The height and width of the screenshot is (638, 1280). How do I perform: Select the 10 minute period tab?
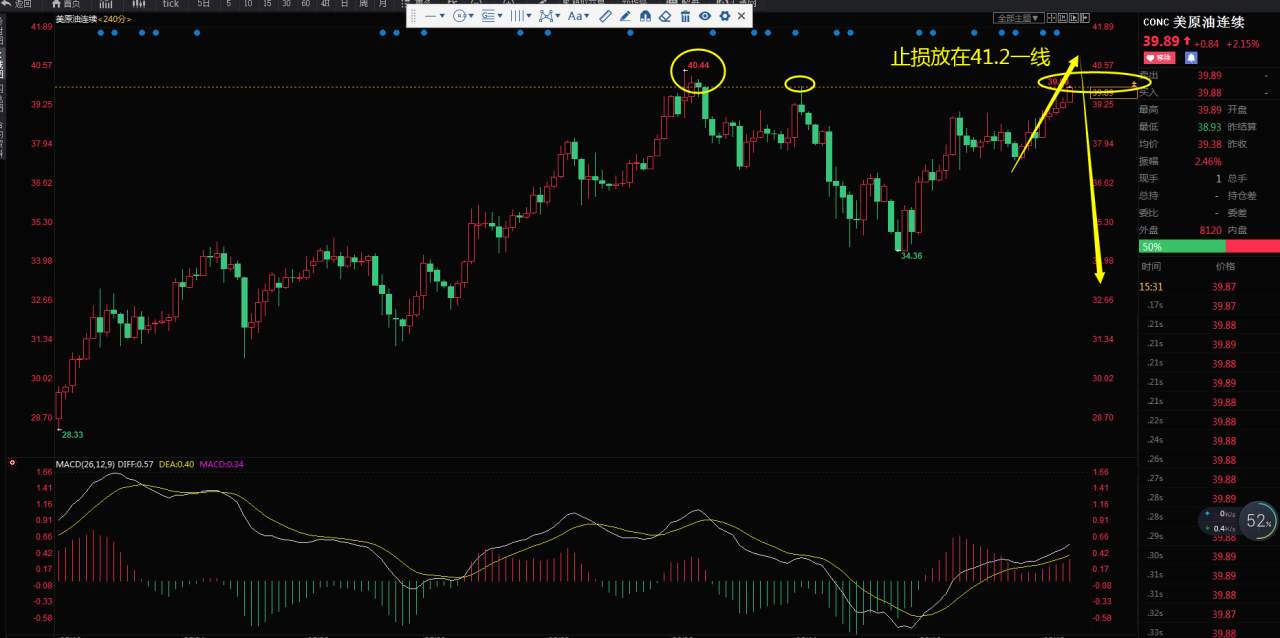coord(248,4)
